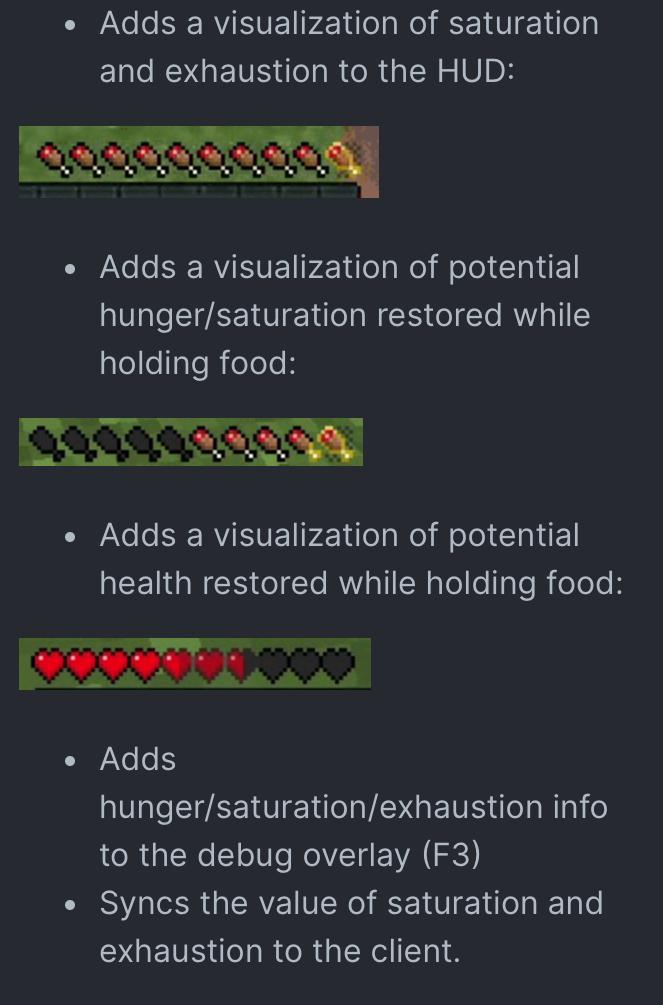This screenshot has height=1005, width=663.
Task: Open the saturation and exhaustion HUD screenshot
Action: coord(199,162)
